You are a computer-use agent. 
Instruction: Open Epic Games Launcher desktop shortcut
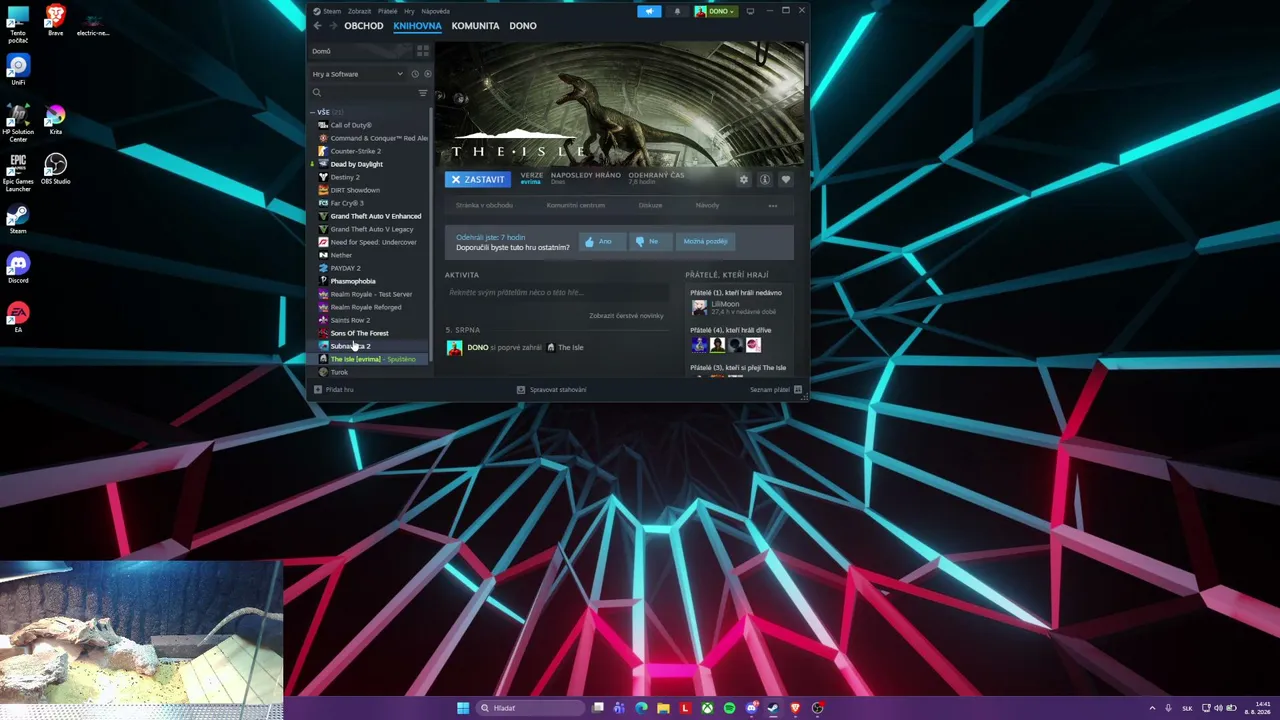click(x=18, y=171)
